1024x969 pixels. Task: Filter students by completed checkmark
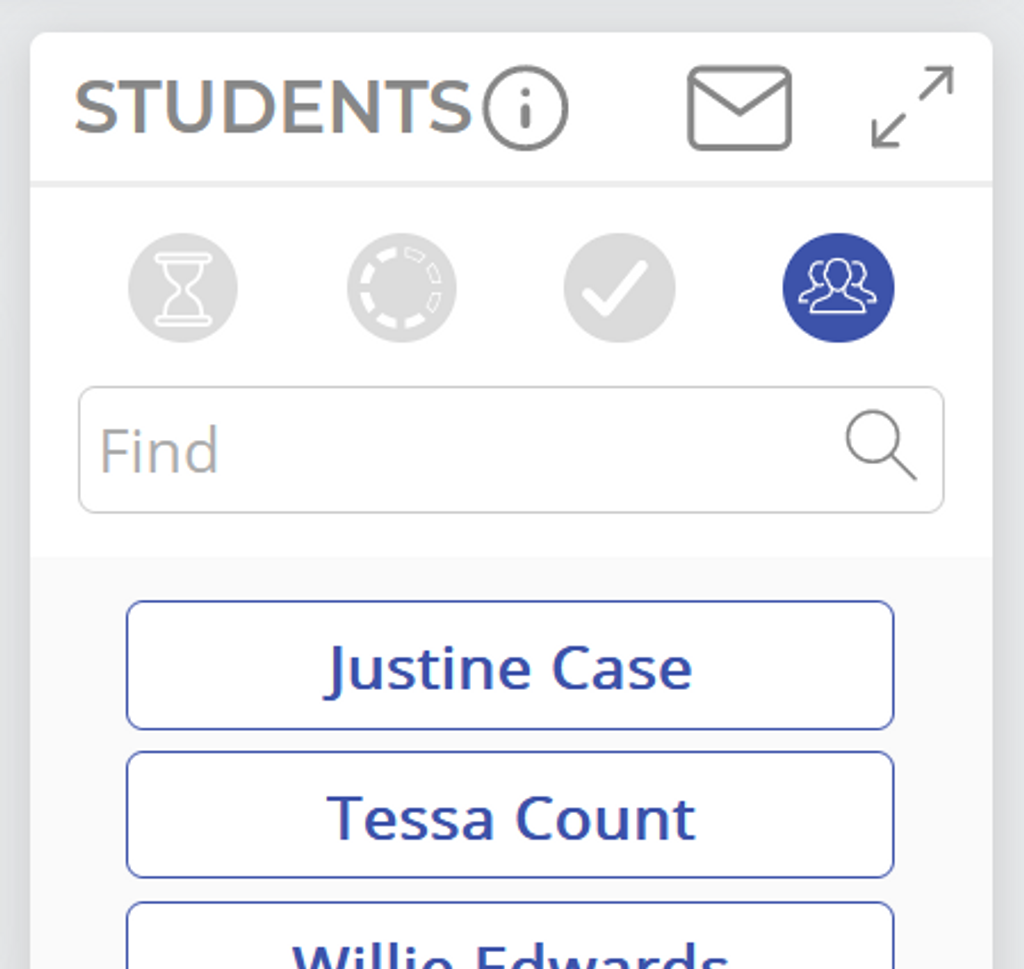coord(619,288)
